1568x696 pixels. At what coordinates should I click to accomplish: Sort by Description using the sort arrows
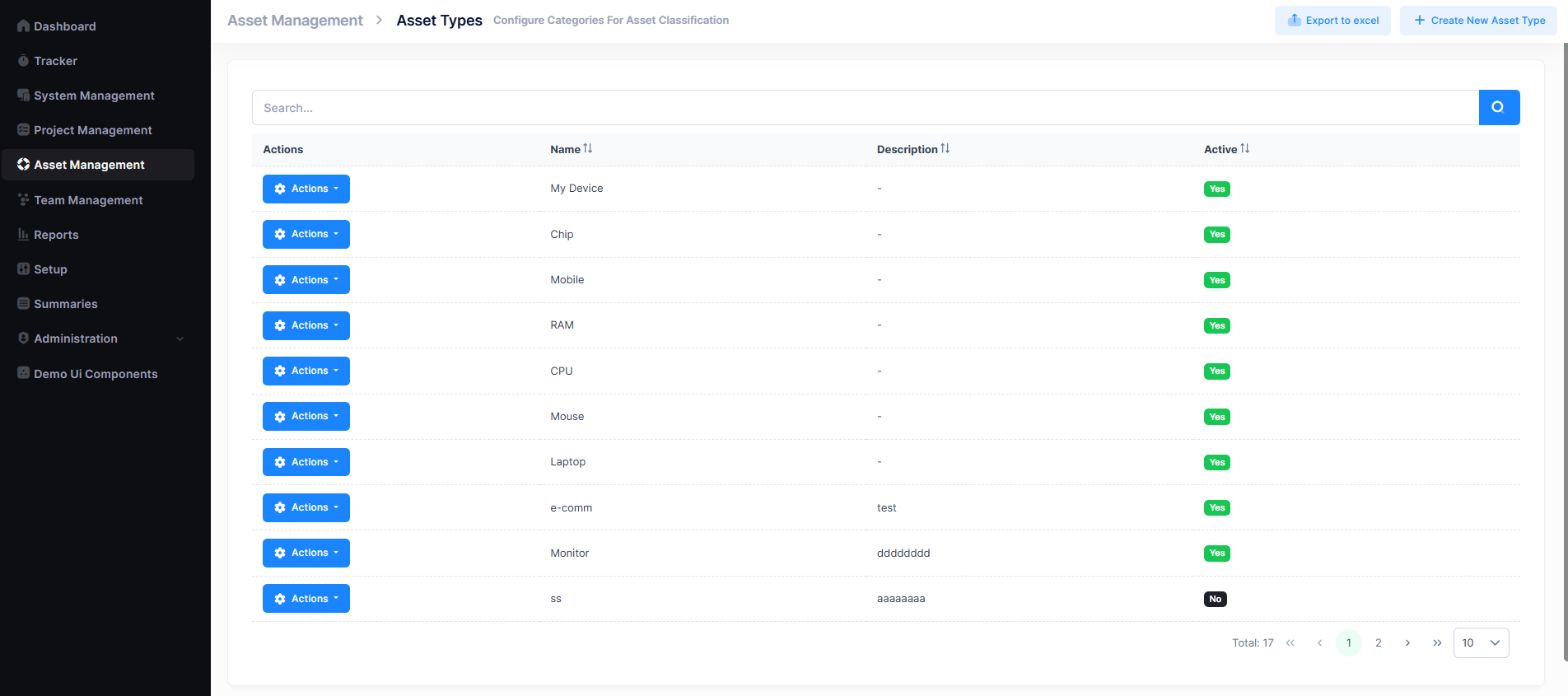(945, 148)
